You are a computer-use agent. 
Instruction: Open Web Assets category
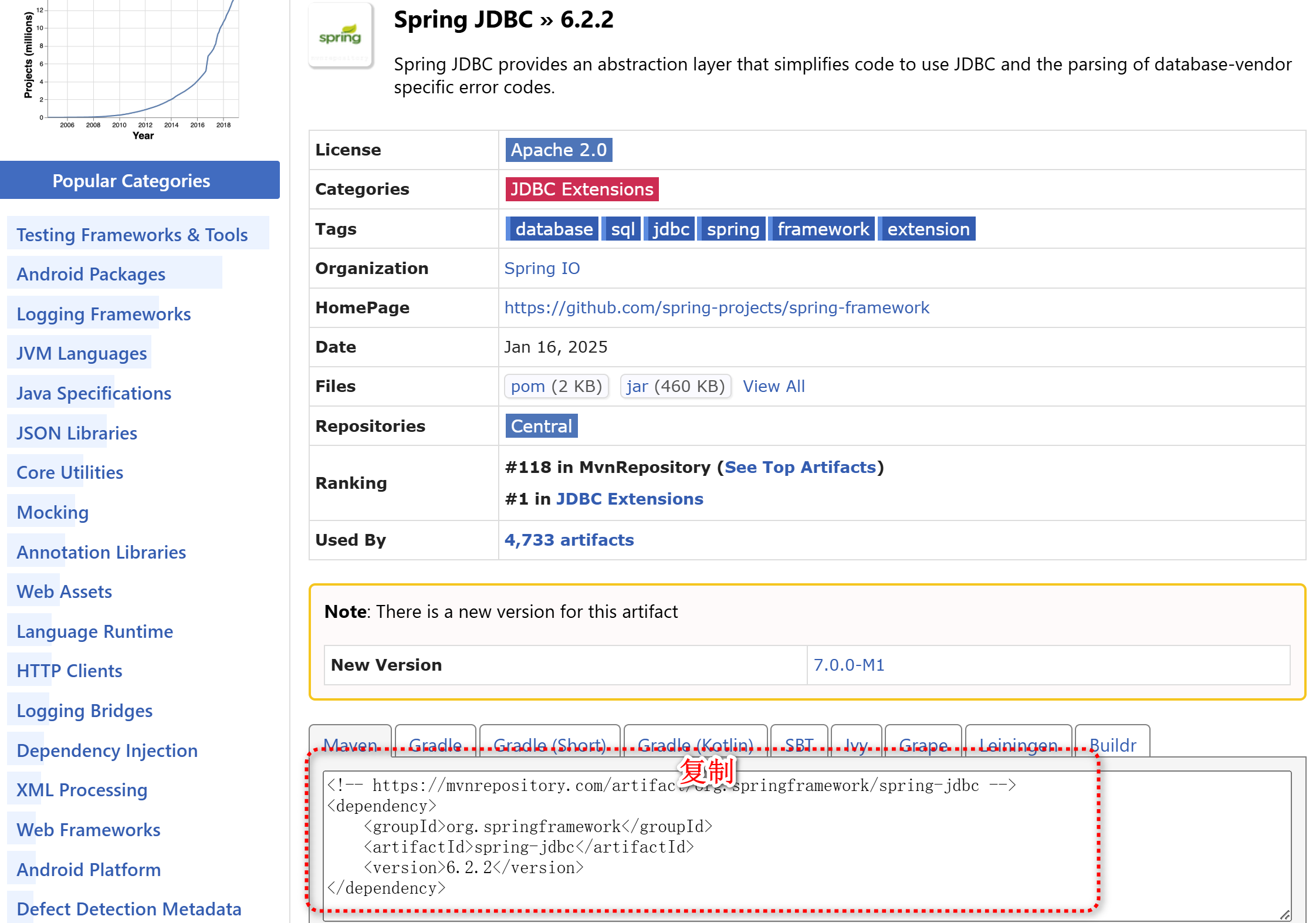pos(64,591)
